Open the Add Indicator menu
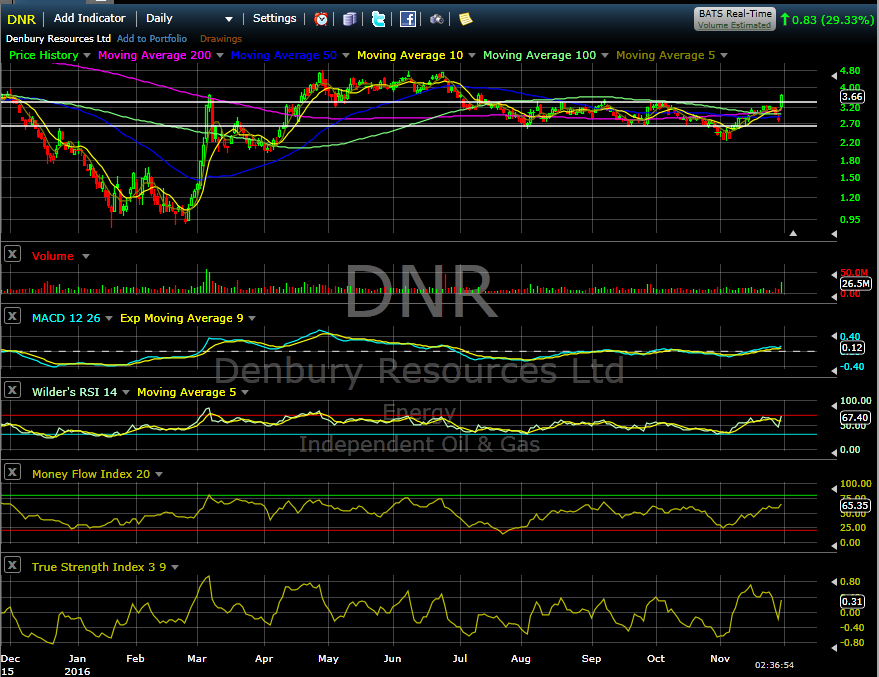This screenshot has width=879, height=677. click(x=90, y=19)
